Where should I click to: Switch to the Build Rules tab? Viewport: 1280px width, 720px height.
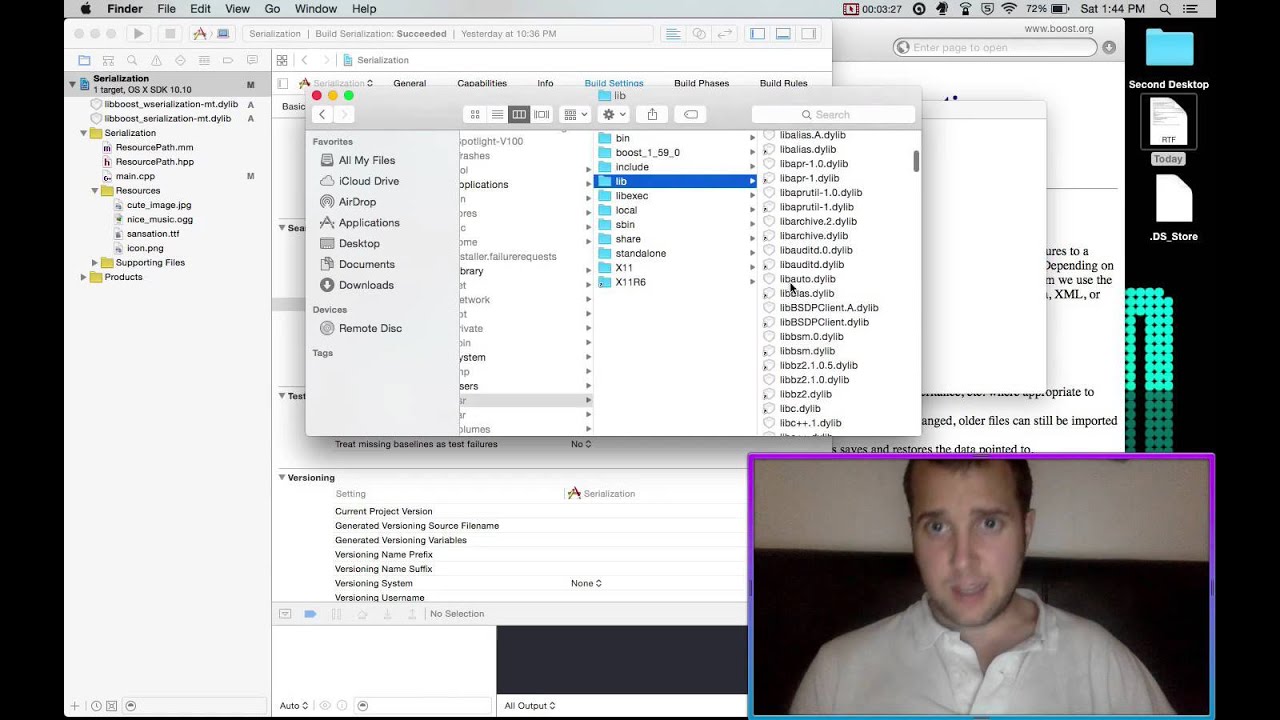(783, 84)
